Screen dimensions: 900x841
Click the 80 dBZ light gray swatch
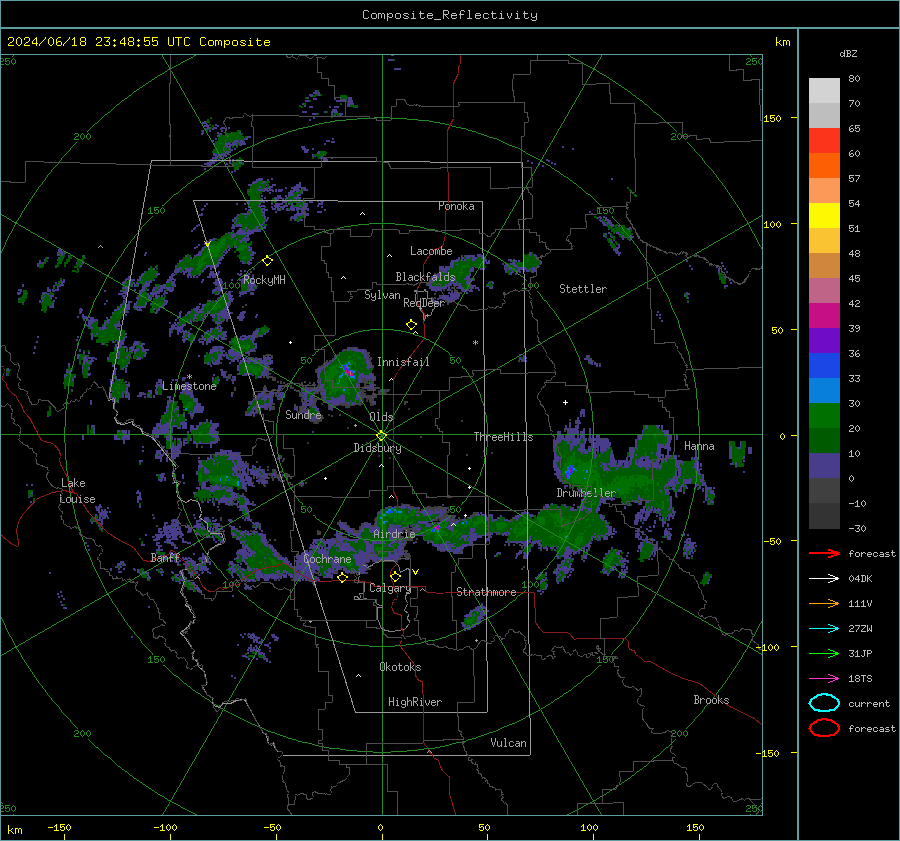click(x=824, y=90)
